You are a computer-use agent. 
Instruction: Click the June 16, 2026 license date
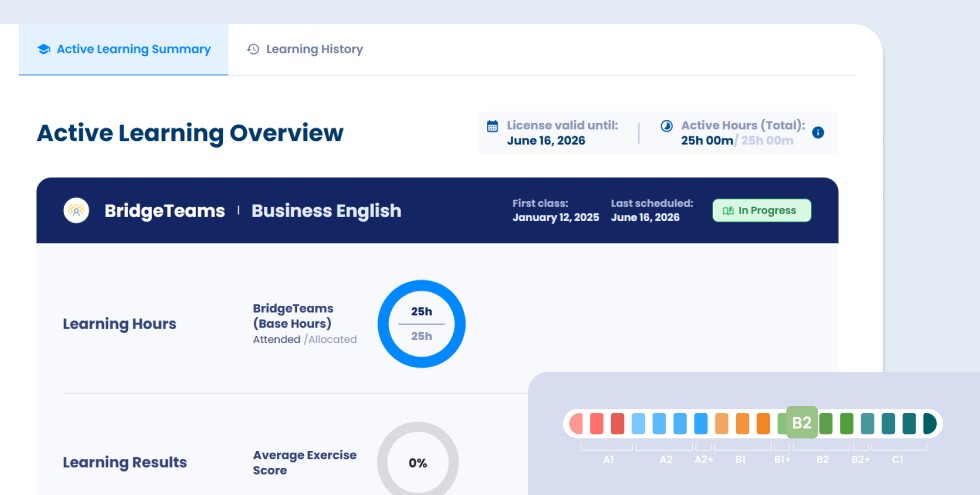pos(546,141)
